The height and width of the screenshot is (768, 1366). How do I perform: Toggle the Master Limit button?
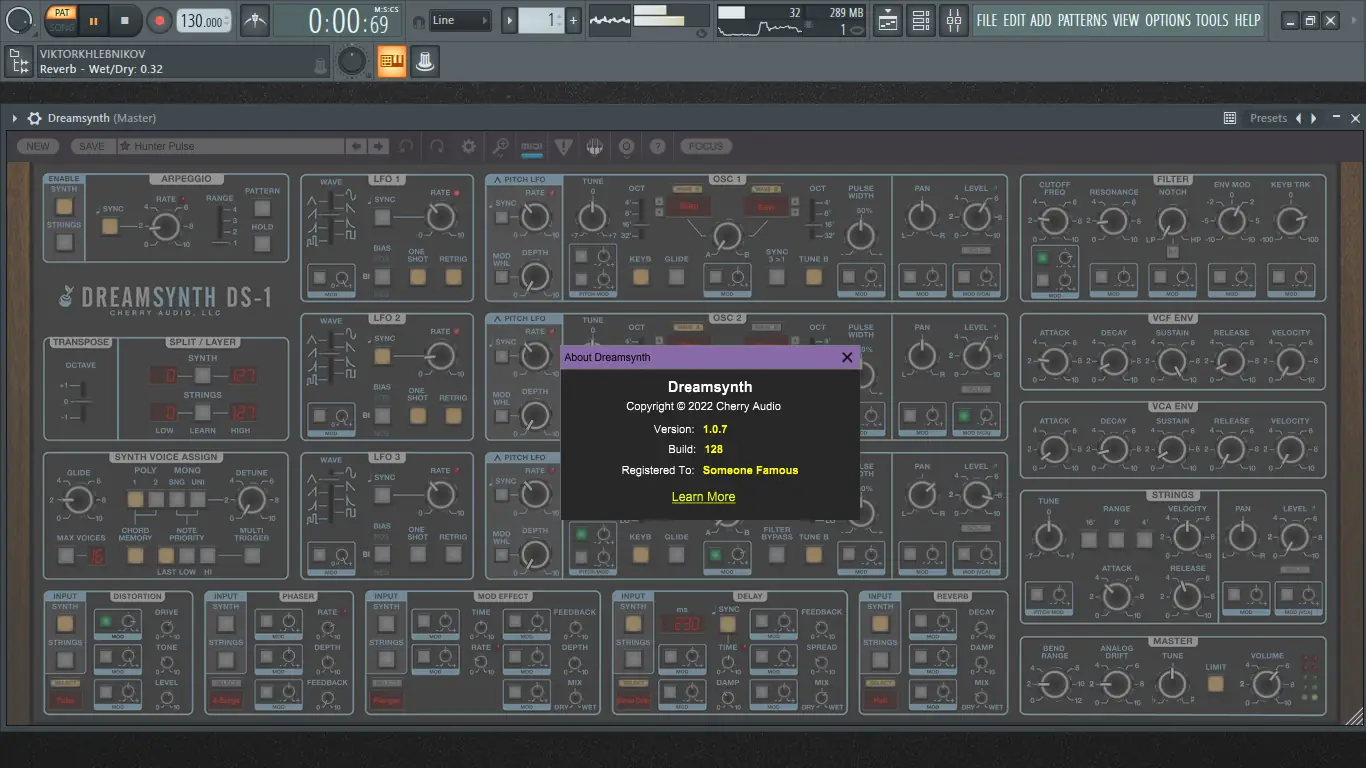click(x=1215, y=684)
